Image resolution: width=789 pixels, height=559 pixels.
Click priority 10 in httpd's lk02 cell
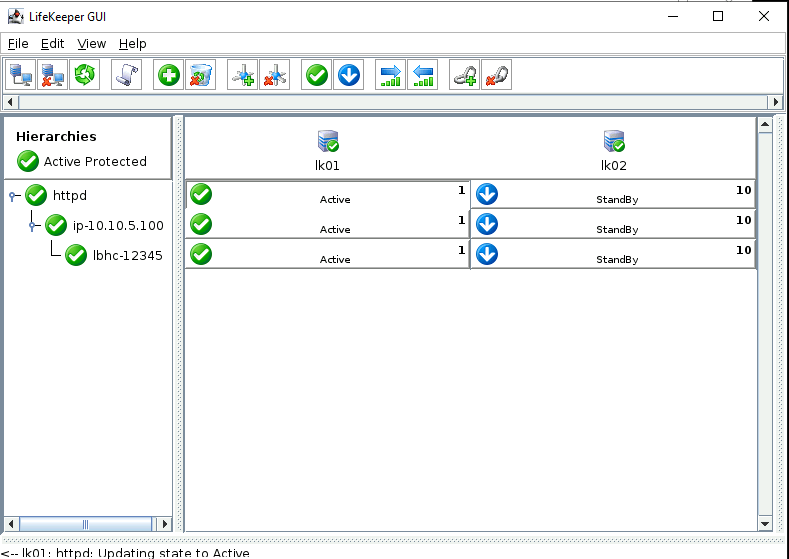pos(744,190)
